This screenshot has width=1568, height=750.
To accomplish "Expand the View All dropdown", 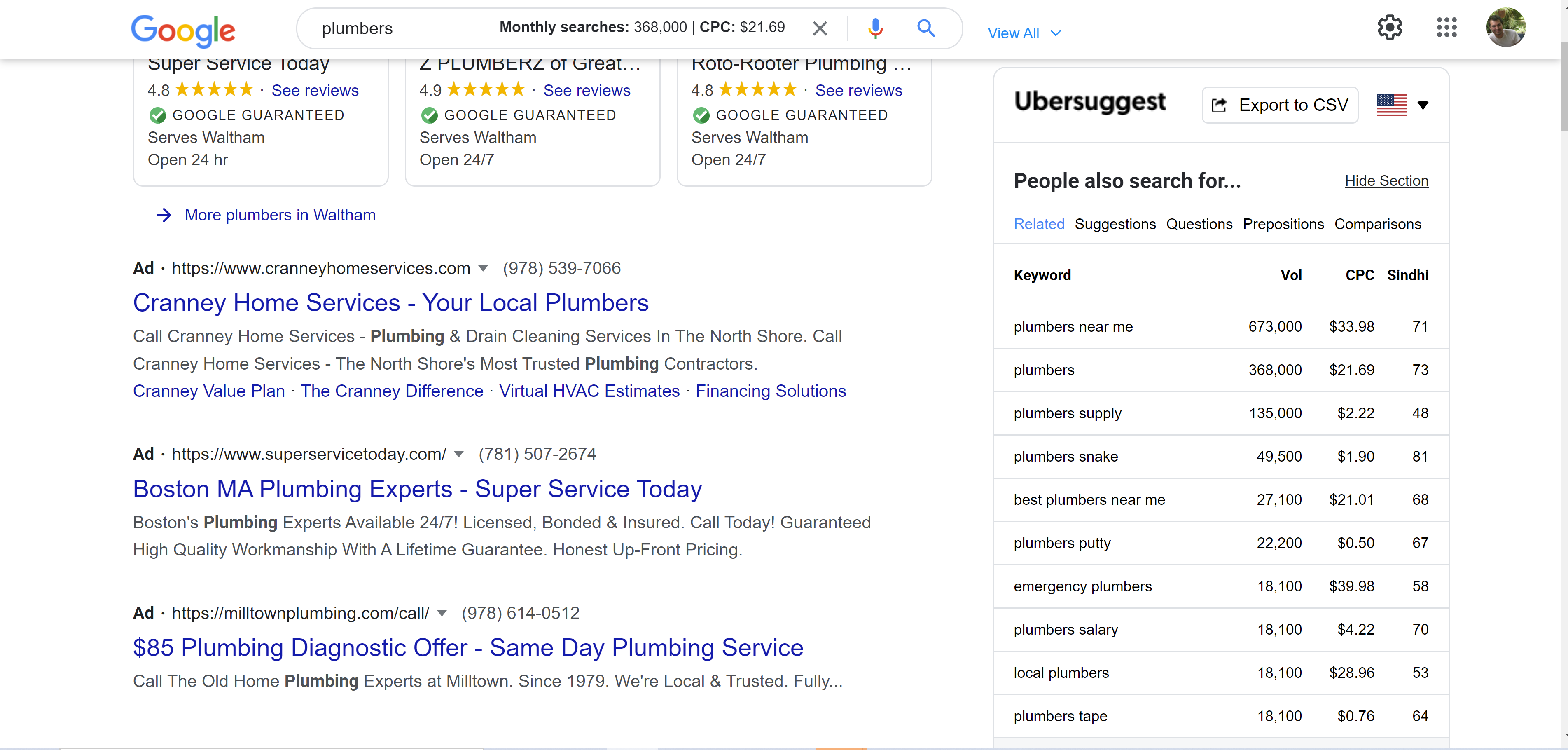I will [x=1024, y=33].
